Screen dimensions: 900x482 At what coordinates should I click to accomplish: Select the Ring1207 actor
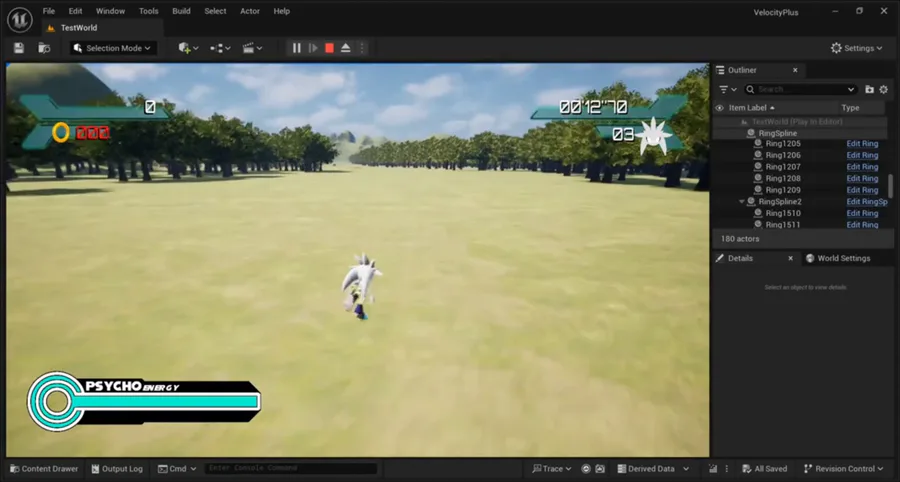(783, 167)
